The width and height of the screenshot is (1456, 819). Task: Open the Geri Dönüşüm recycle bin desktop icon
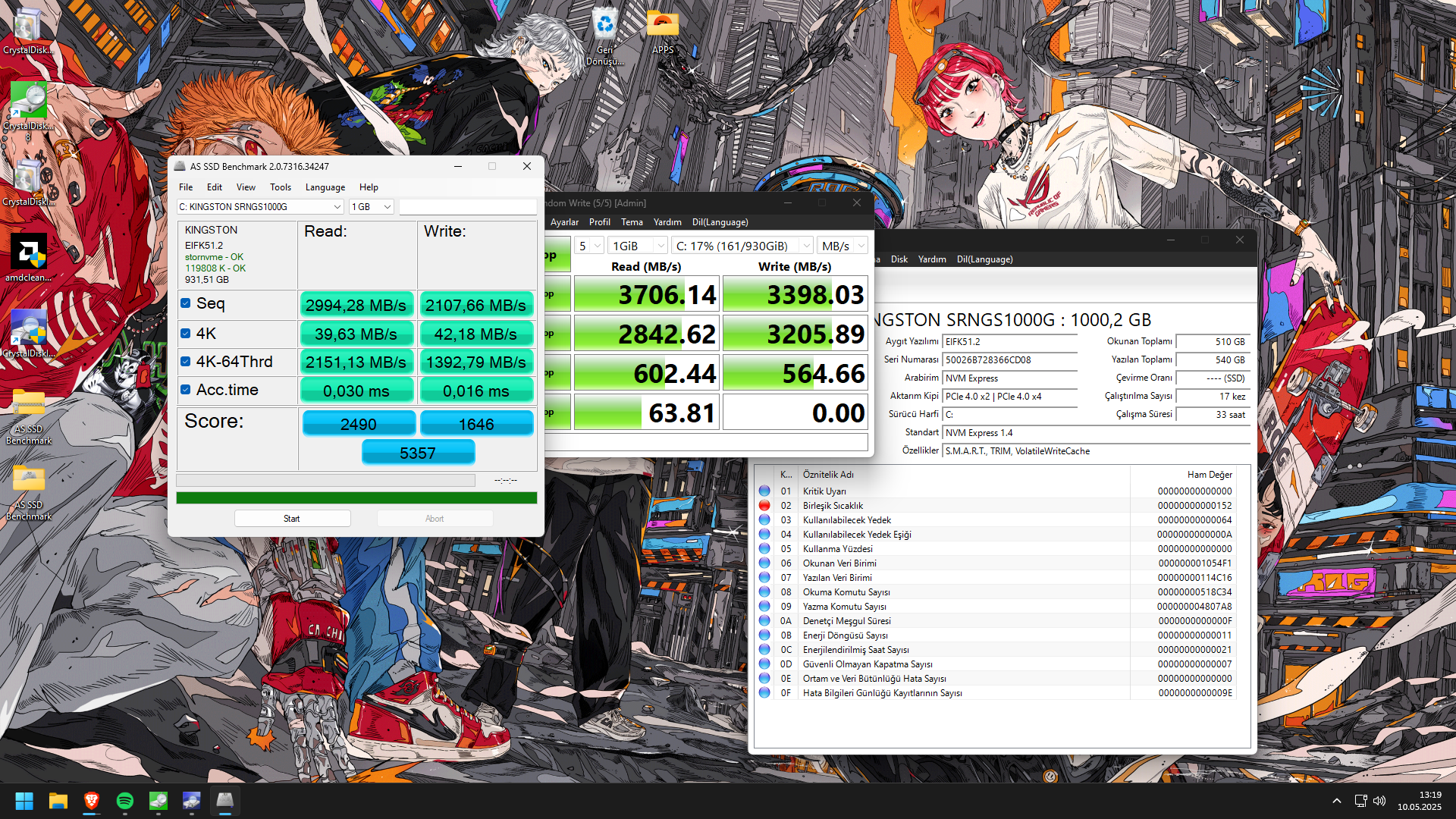pyautogui.click(x=604, y=36)
